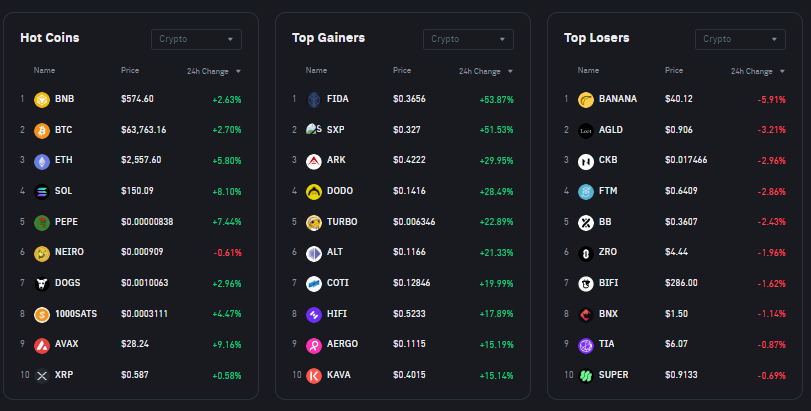Click the HIFI coin icon
The height and width of the screenshot is (411, 811).
(x=314, y=314)
